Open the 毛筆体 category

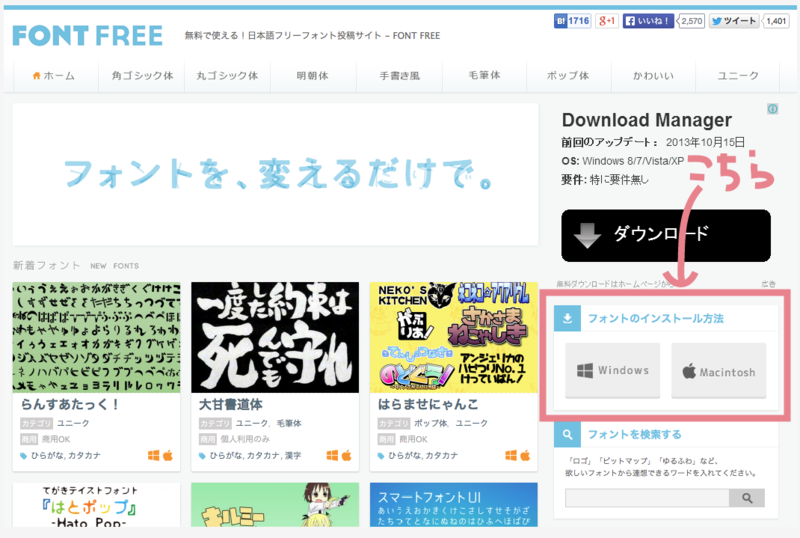pos(485,76)
